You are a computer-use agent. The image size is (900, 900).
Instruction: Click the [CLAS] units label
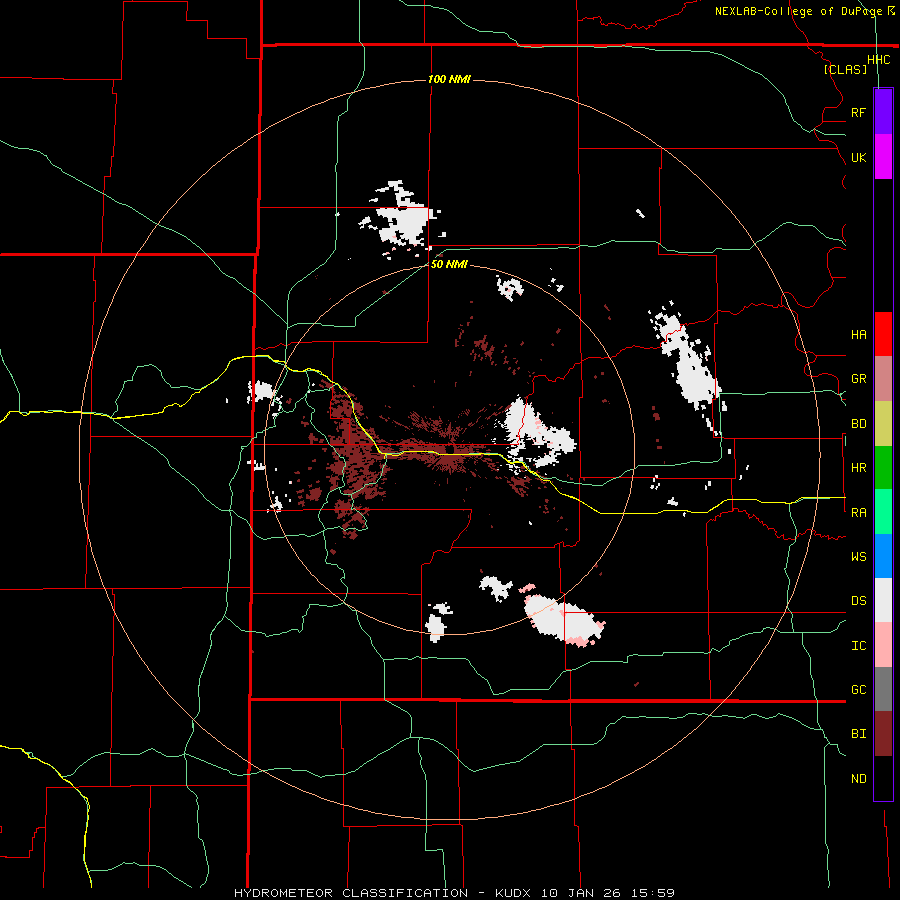click(x=845, y=69)
